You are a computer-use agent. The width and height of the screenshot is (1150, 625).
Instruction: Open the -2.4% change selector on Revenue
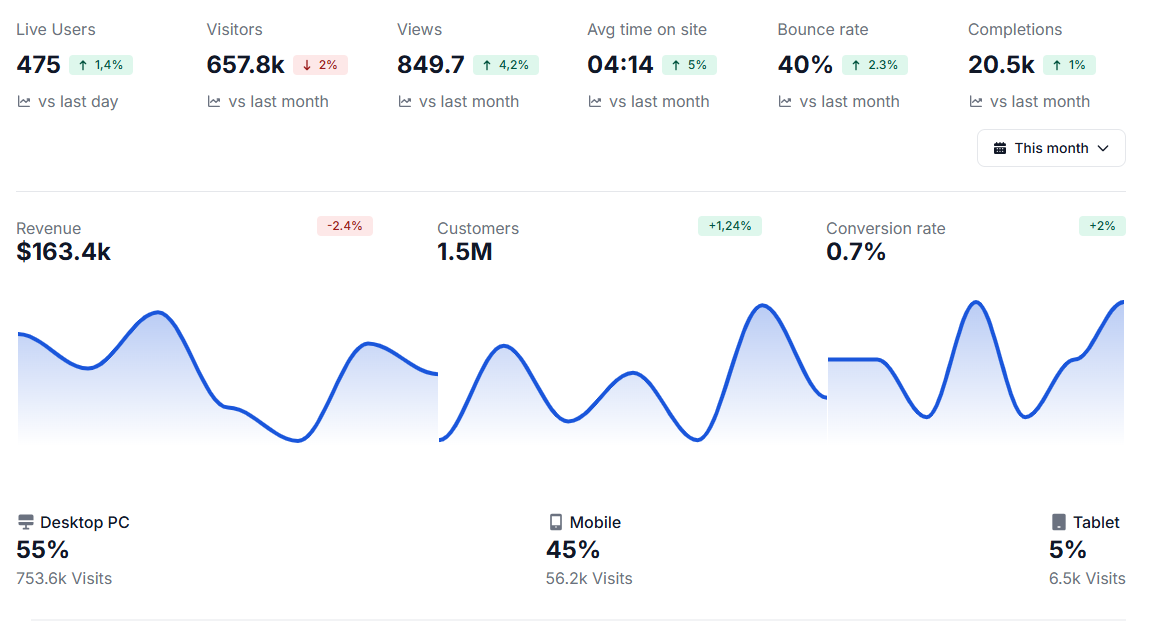click(345, 225)
